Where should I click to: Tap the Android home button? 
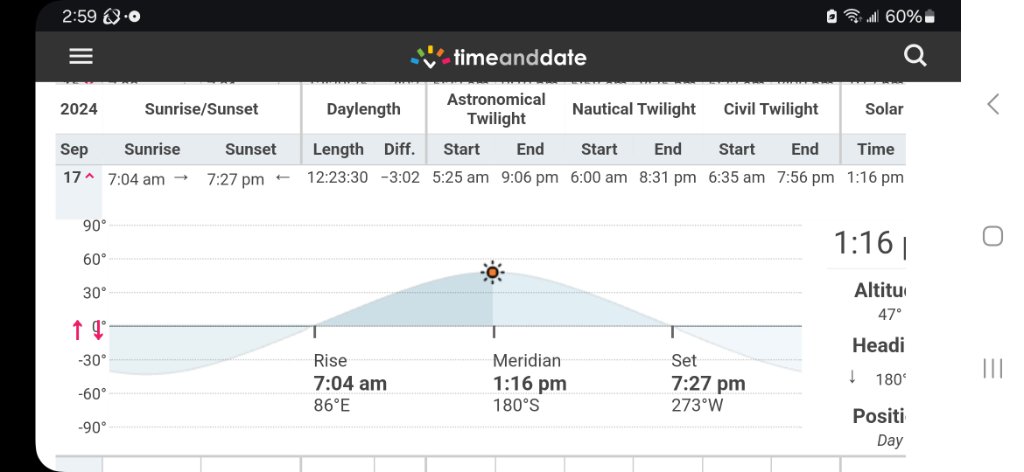[x=992, y=236]
